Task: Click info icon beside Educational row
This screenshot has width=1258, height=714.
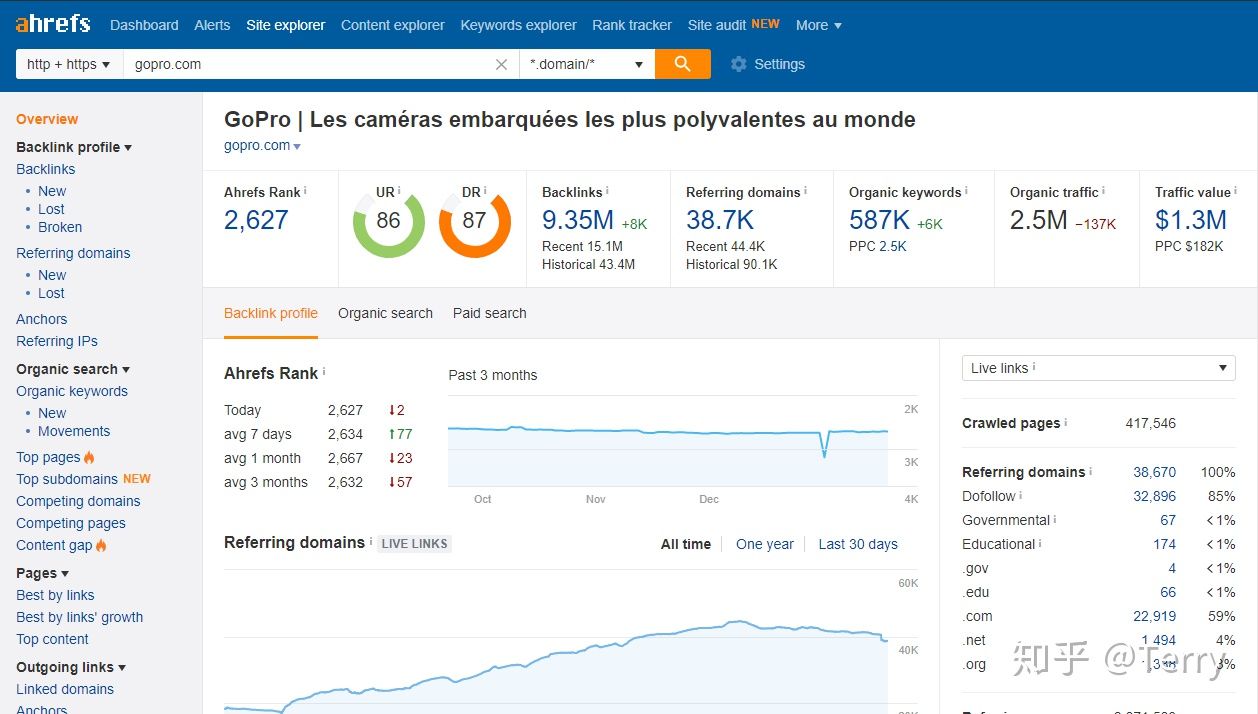Action: click(x=1040, y=543)
